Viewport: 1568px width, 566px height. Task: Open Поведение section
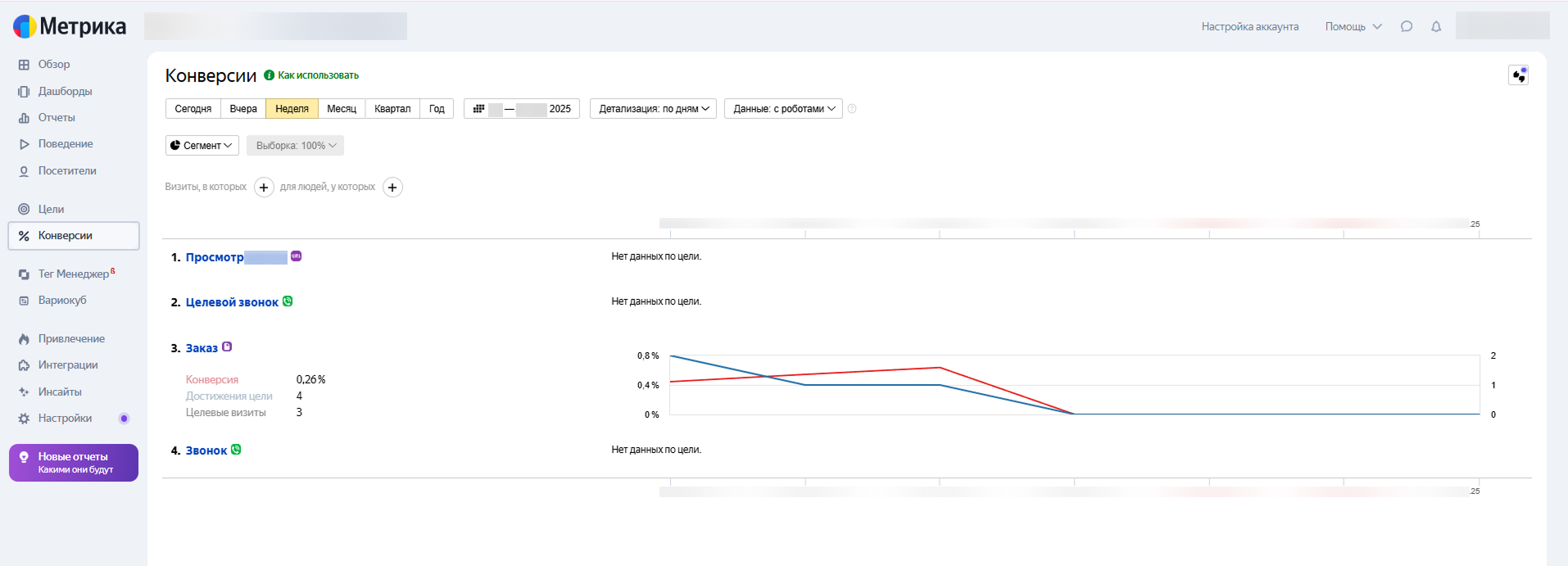pyautogui.click(x=66, y=143)
